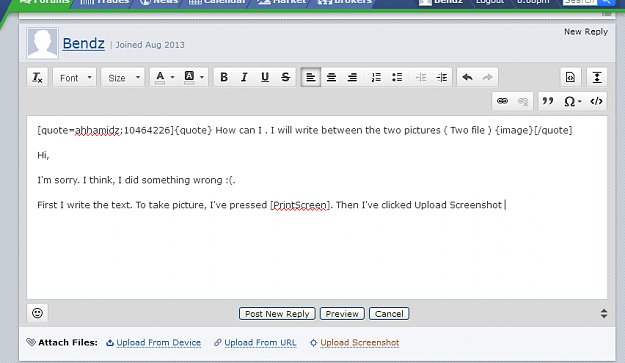The width and height of the screenshot is (625, 363).
Task: Open the Trades tab
Action: pos(104,2)
